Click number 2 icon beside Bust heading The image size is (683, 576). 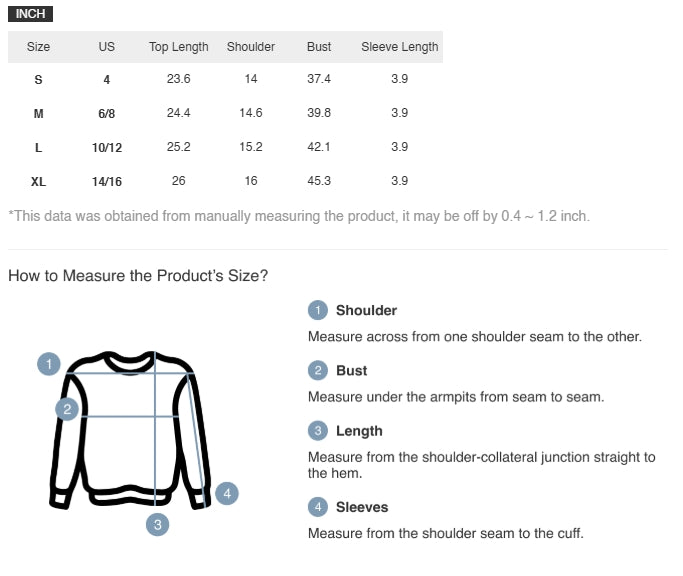coord(318,371)
